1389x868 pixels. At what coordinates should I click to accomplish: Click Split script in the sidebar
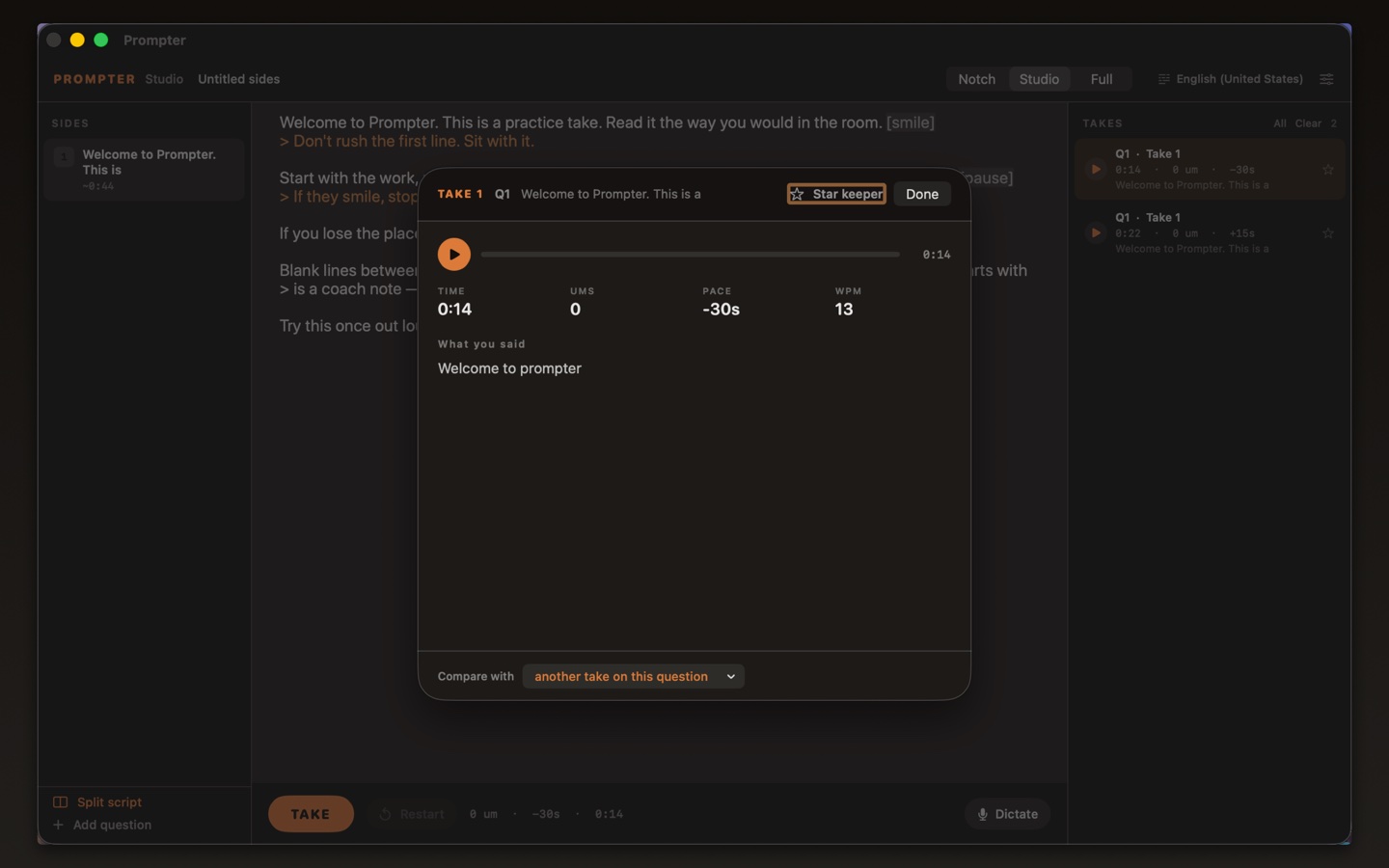pyautogui.click(x=97, y=802)
